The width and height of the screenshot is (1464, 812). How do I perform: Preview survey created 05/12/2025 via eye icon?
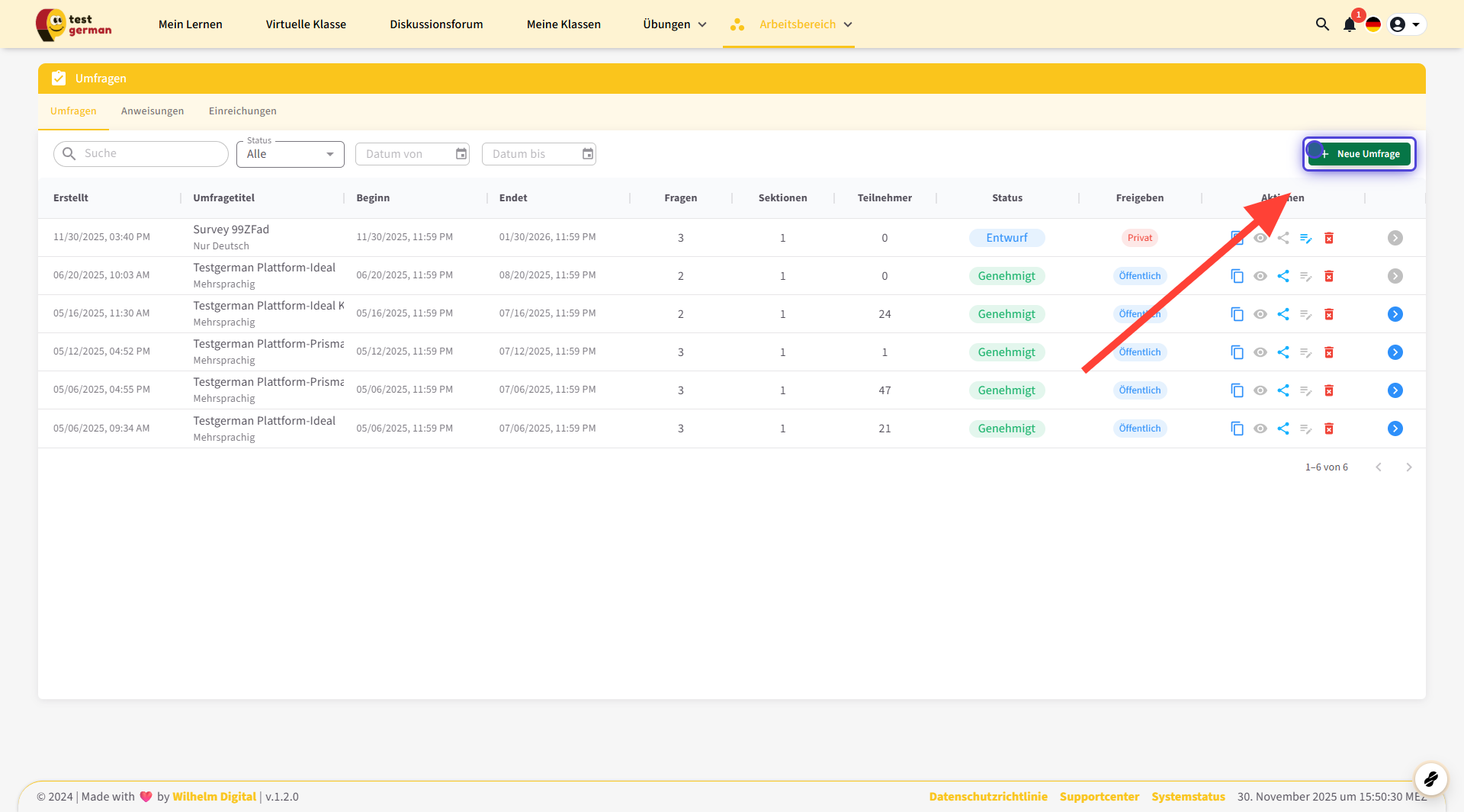click(x=1260, y=352)
